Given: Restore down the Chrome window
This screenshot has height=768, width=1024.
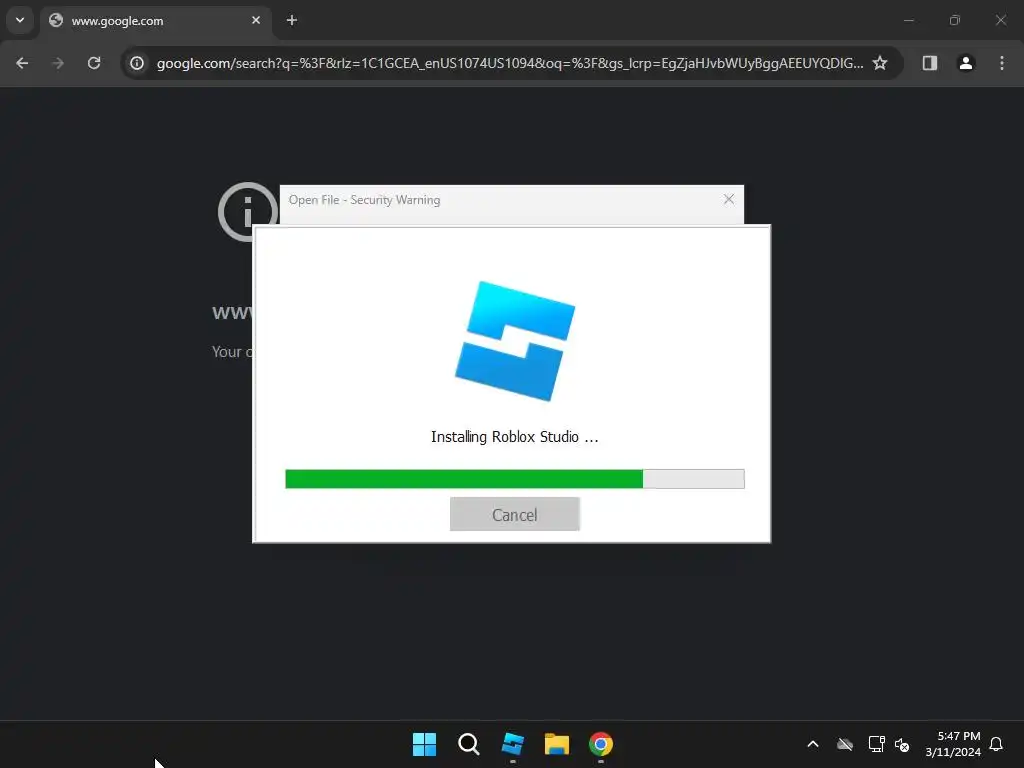Looking at the screenshot, I should pos(955,20).
